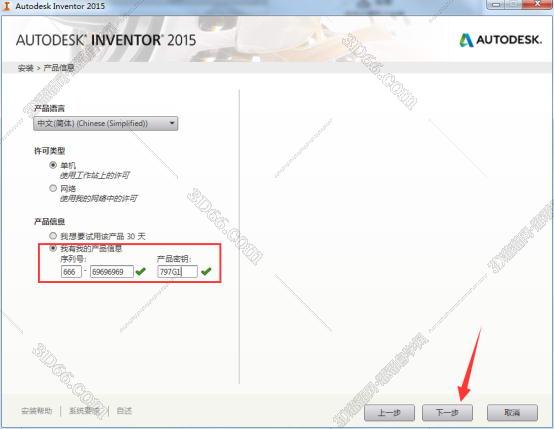Click the 产品语言 label text
The width and height of the screenshot is (554, 429).
pos(49,108)
